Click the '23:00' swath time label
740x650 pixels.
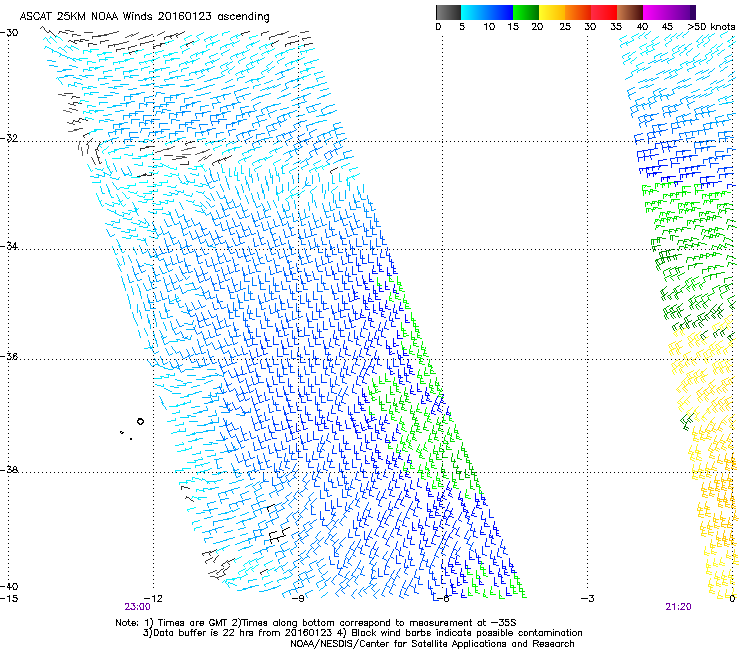137,607
